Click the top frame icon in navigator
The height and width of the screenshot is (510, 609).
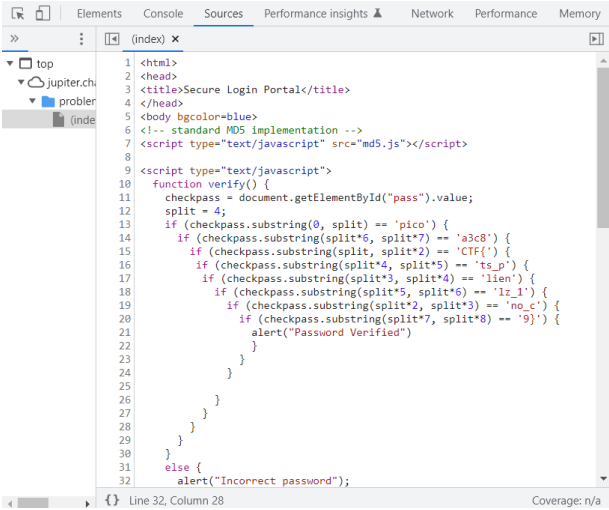coord(26,64)
